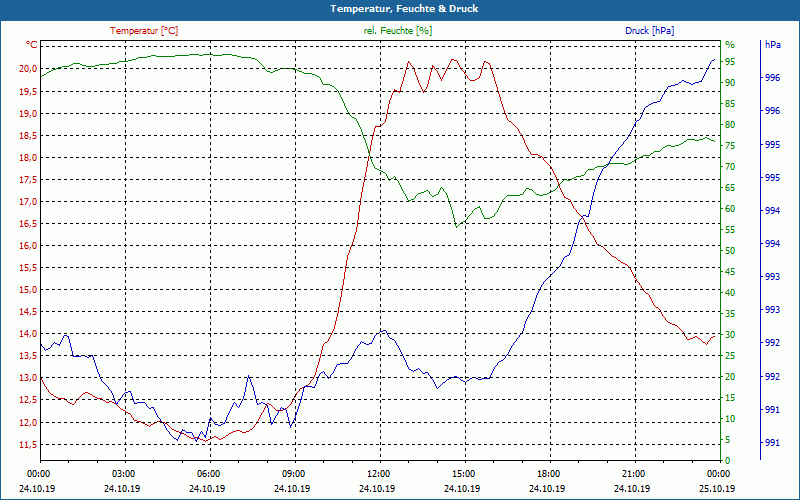The width and height of the screenshot is (800, 500).
Task: Click the blue 'hPa' axis unit label
Action: pos(772,45)
